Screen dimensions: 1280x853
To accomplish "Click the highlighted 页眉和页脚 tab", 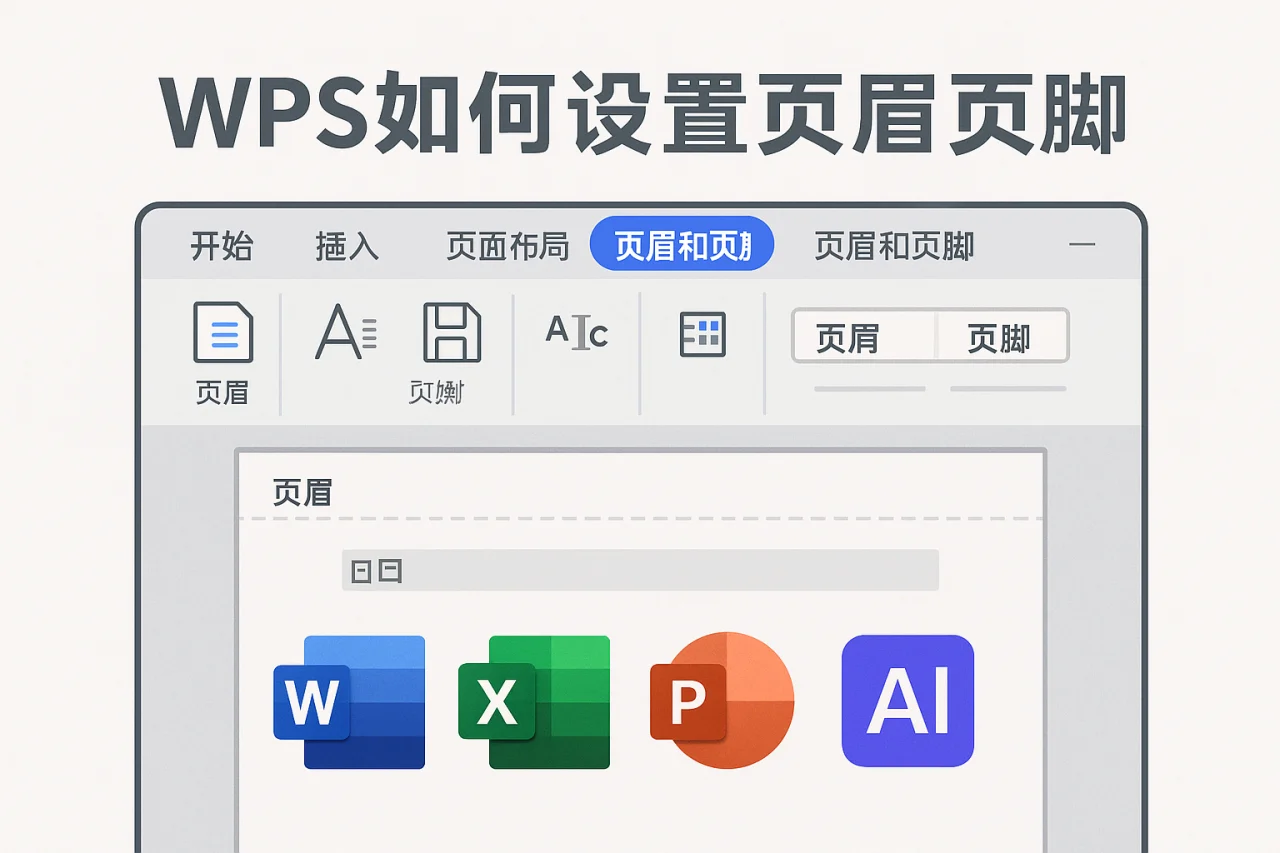I will 682,243.
